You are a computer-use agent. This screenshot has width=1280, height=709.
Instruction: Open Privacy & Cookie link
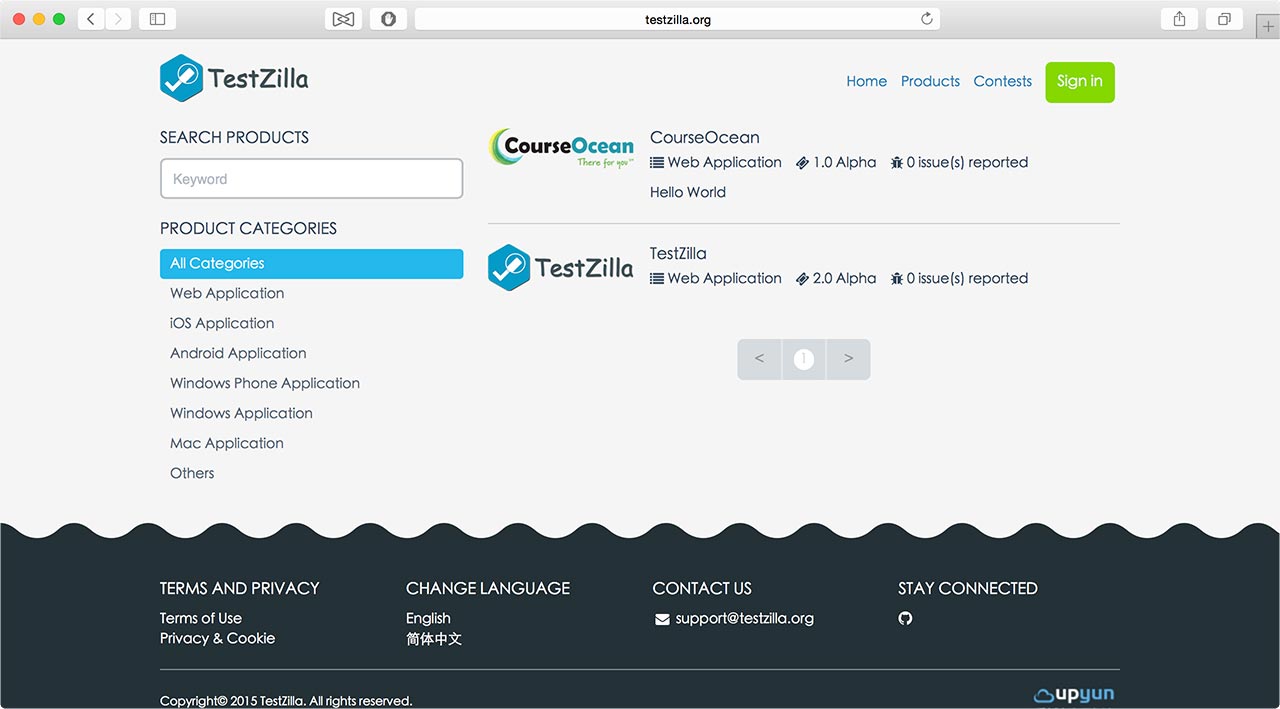[x=217, y=638]
